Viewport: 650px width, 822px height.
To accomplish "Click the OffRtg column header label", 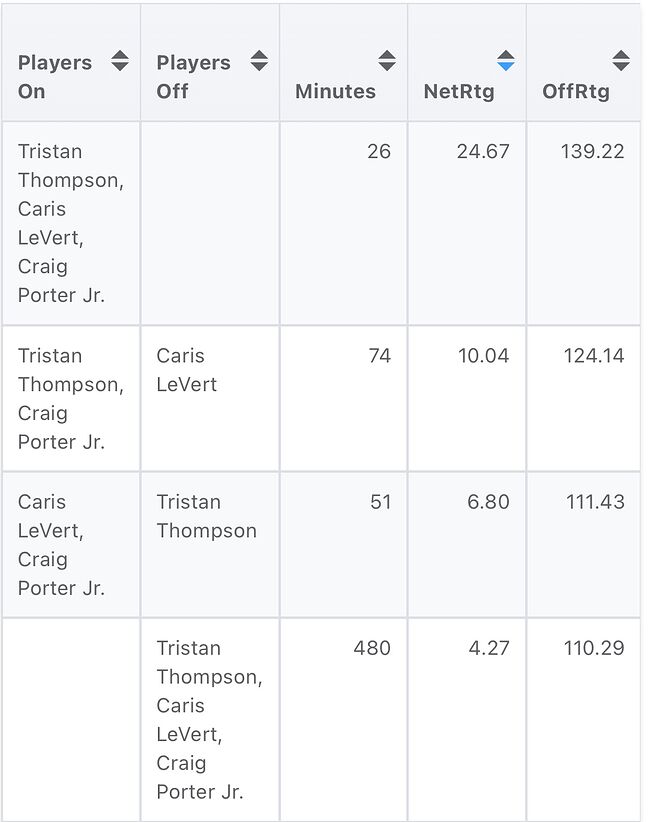I will [x=576, y=91].
